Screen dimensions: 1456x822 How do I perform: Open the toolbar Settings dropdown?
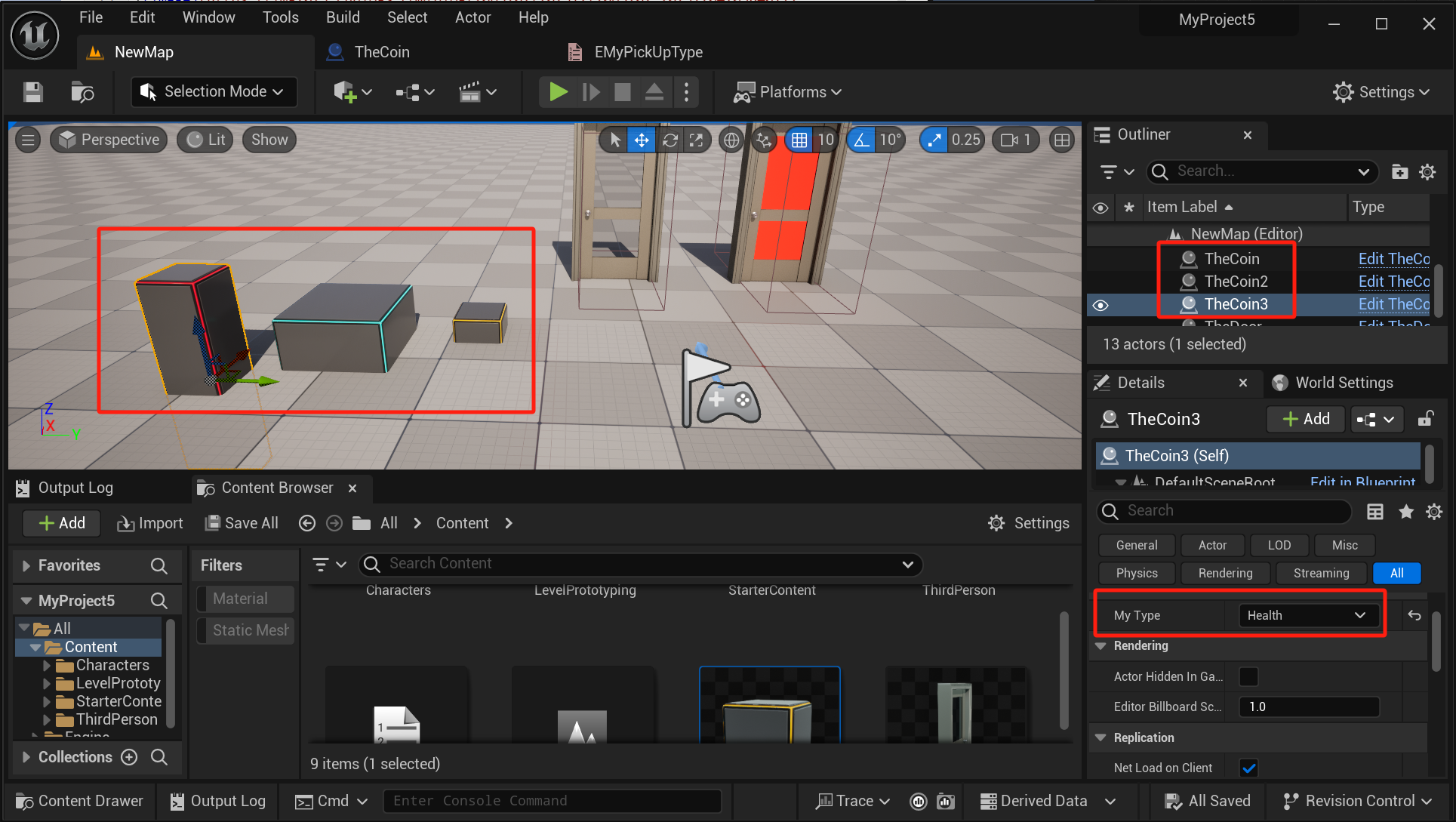pyautogui.click(x=1382, y=92)
